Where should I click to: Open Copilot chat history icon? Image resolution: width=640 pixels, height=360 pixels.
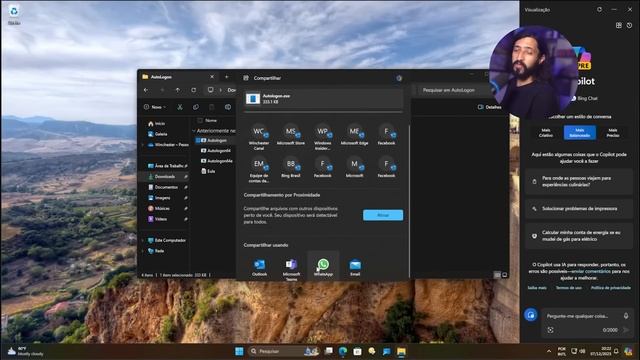point(629,25)
